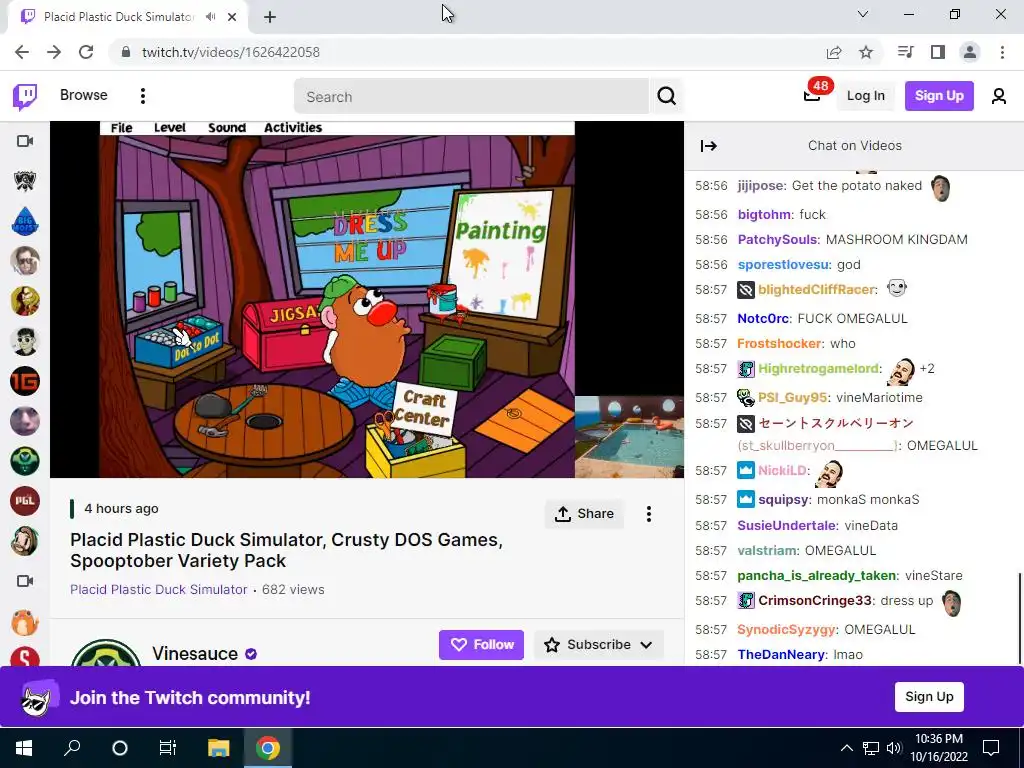This screenshot has width=1024, height=768.
Task: Click username jijipose in chat
Action: pos(760,186)
